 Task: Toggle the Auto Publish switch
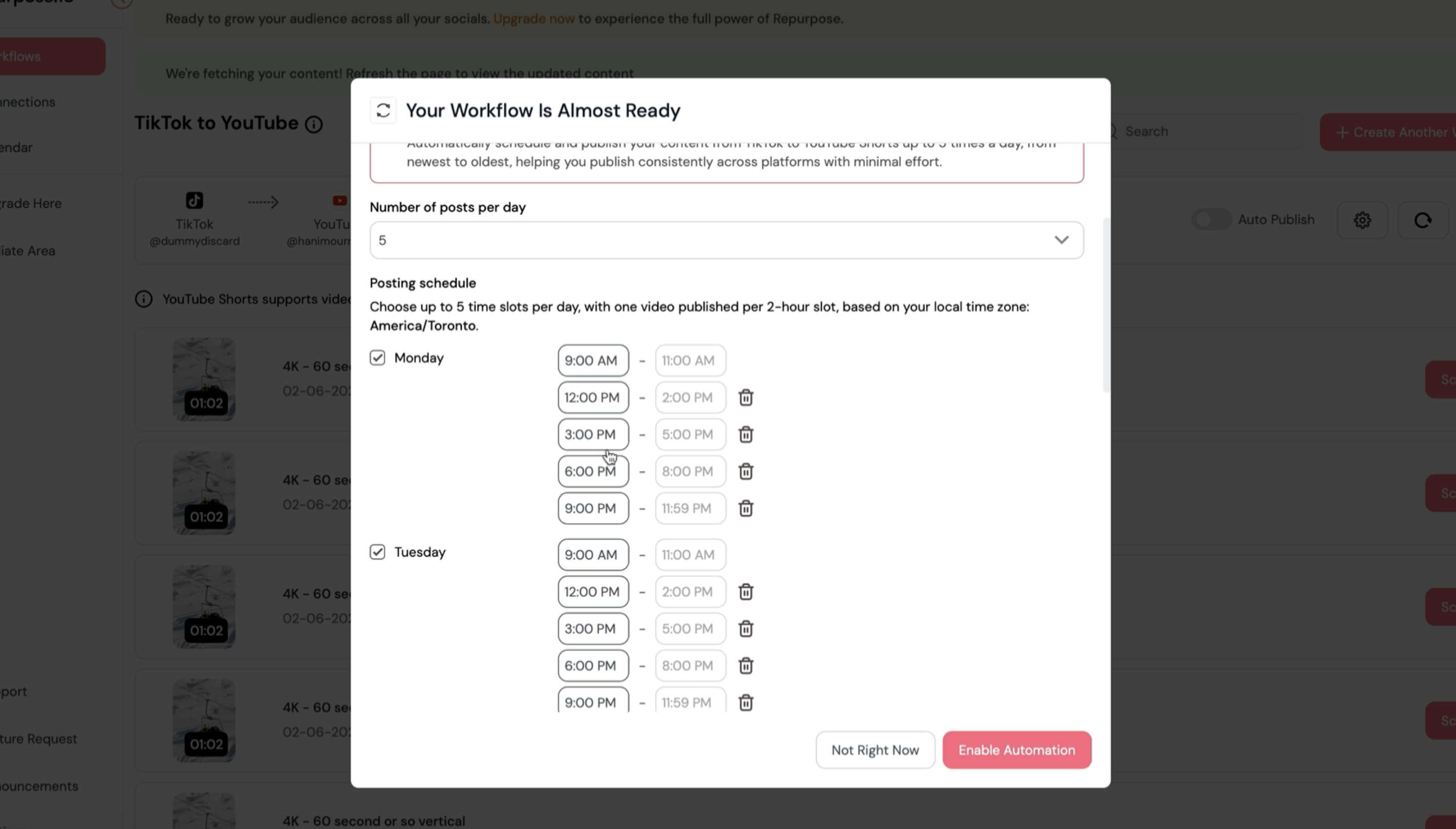(1211, 220)
